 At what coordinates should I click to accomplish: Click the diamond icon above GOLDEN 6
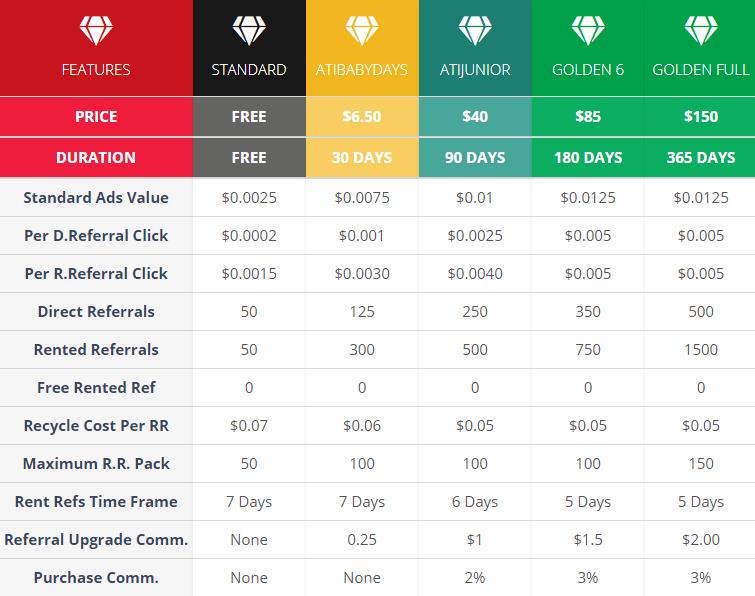588,30
